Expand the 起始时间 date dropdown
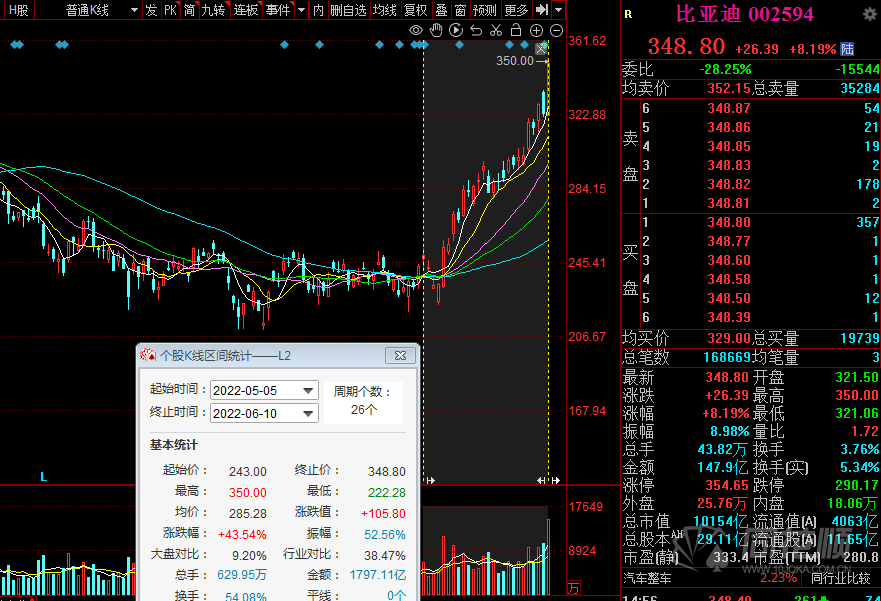This screenshot has width=881, height=601. (308, 390)
